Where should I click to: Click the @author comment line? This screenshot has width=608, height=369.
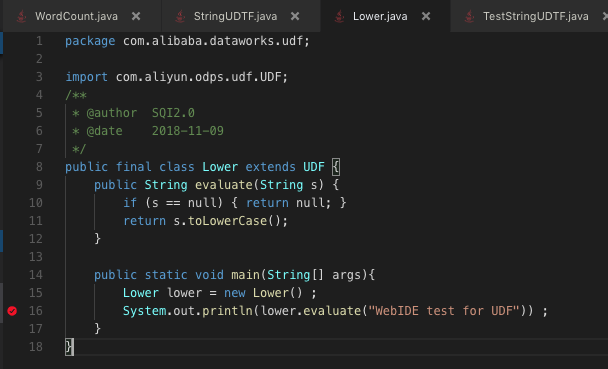pyautogui.click(x=133, y=113)
